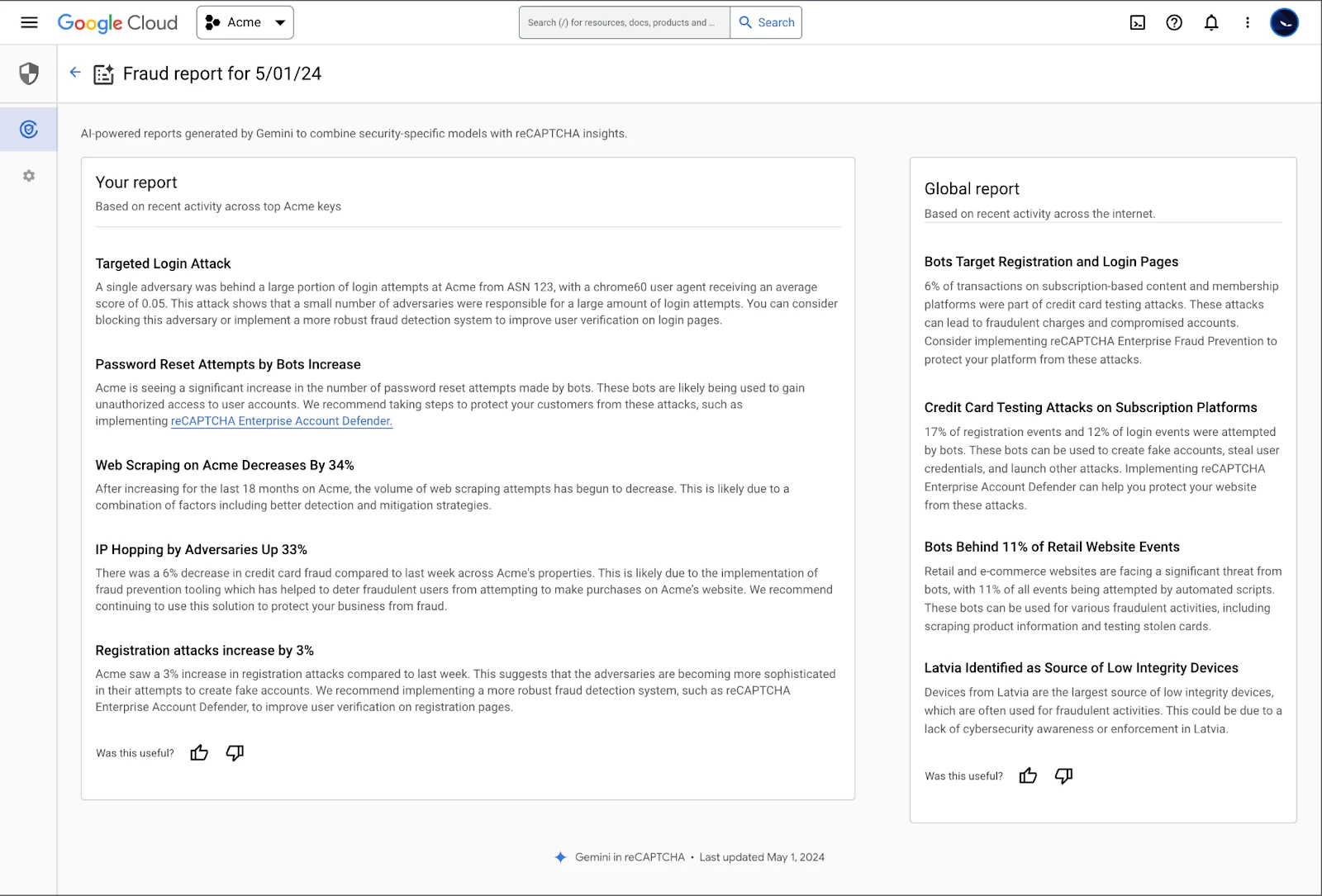
Task: Give thumbs up on Global report
Action: coord(1028,776)
